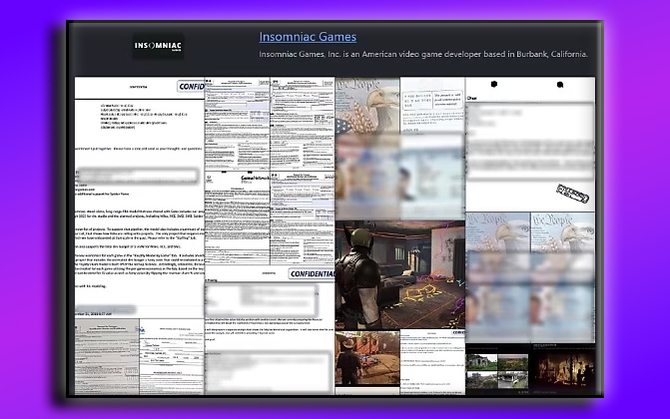Click the Insomniac Games company description text
The height and width of the screenshot is (419, 670).
click(423, 54)
